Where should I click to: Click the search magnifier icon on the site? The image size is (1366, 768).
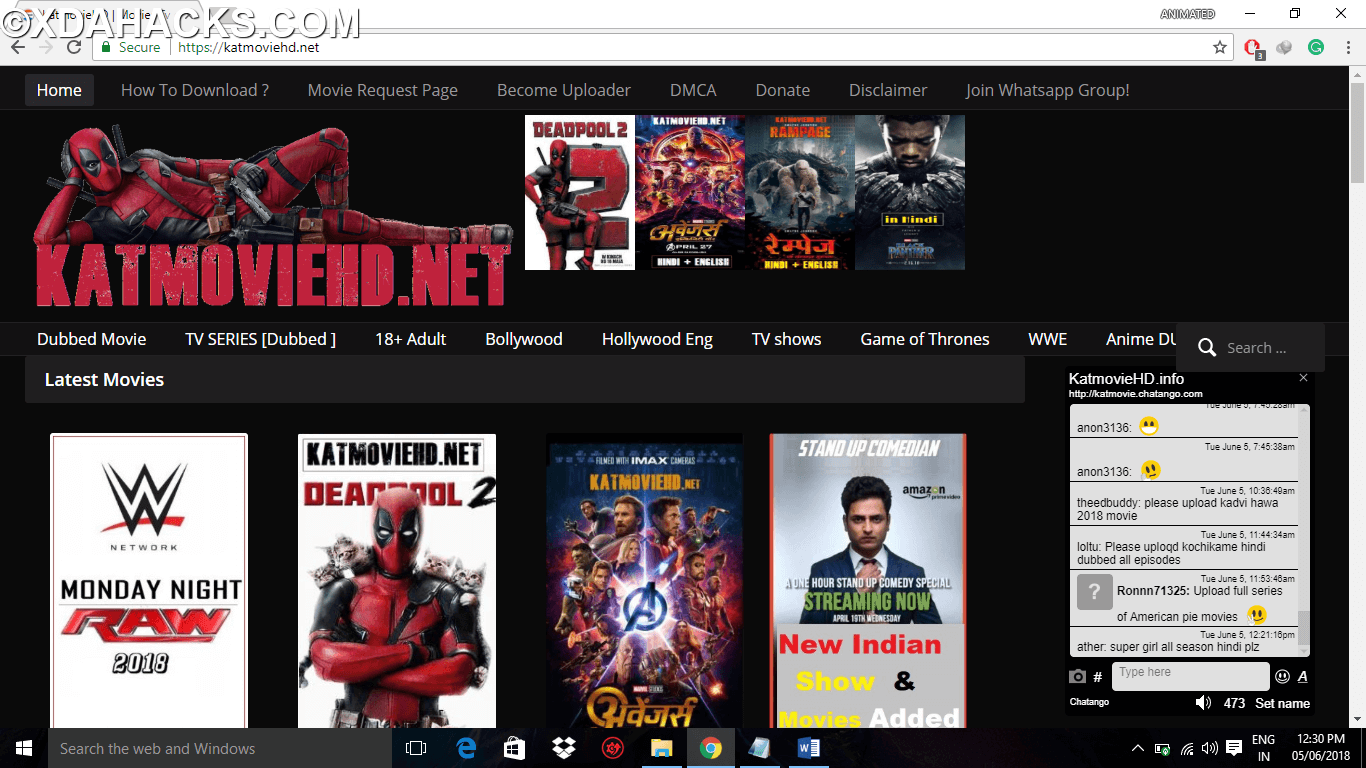point(1207,348)
